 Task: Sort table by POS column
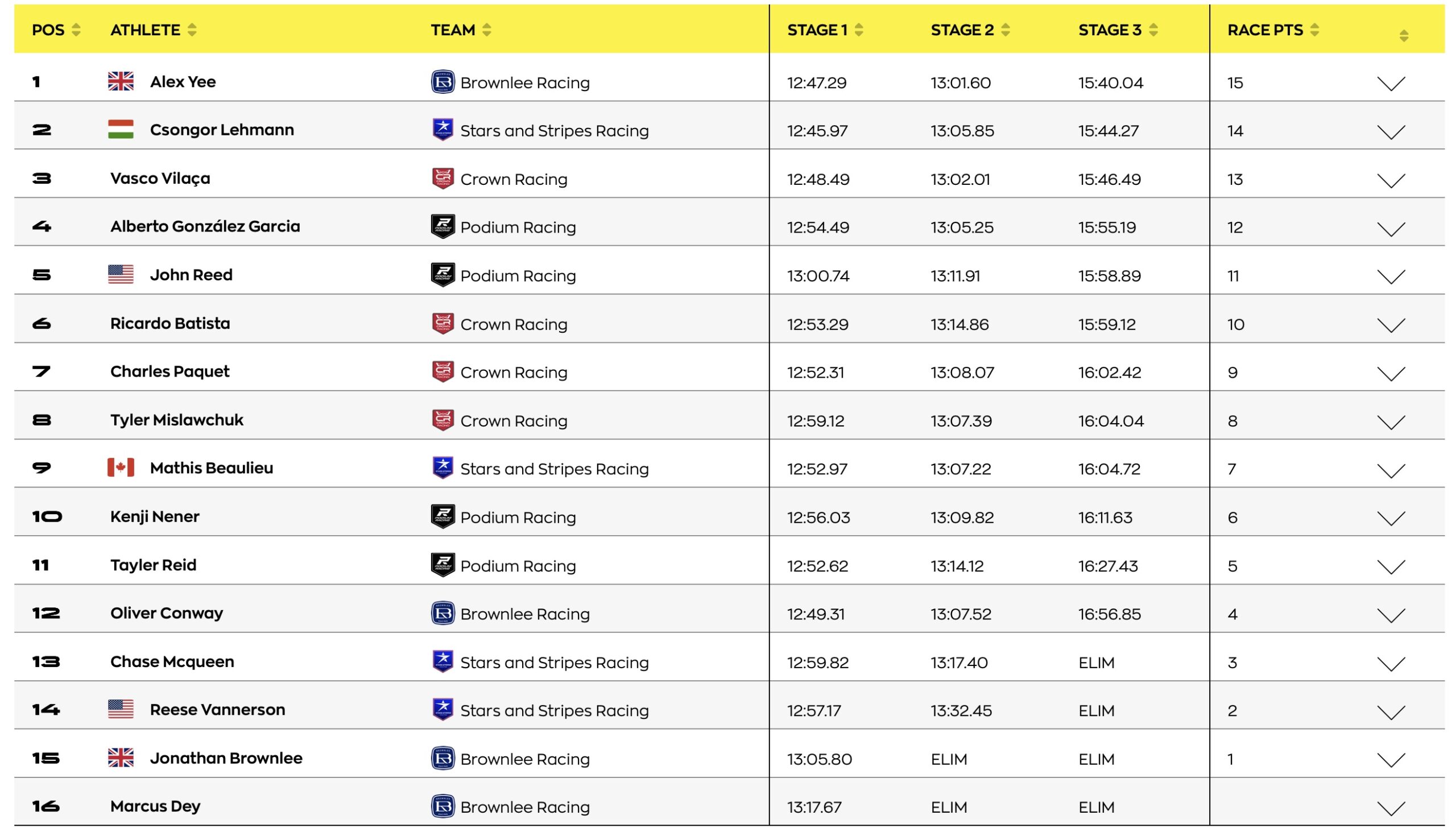pos(76,30)
